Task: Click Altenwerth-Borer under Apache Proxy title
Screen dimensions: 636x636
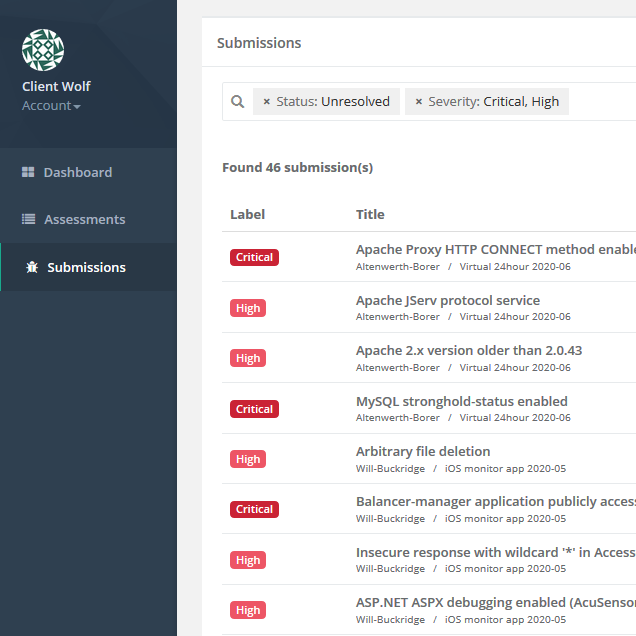Action: click(x=398, y=266)
